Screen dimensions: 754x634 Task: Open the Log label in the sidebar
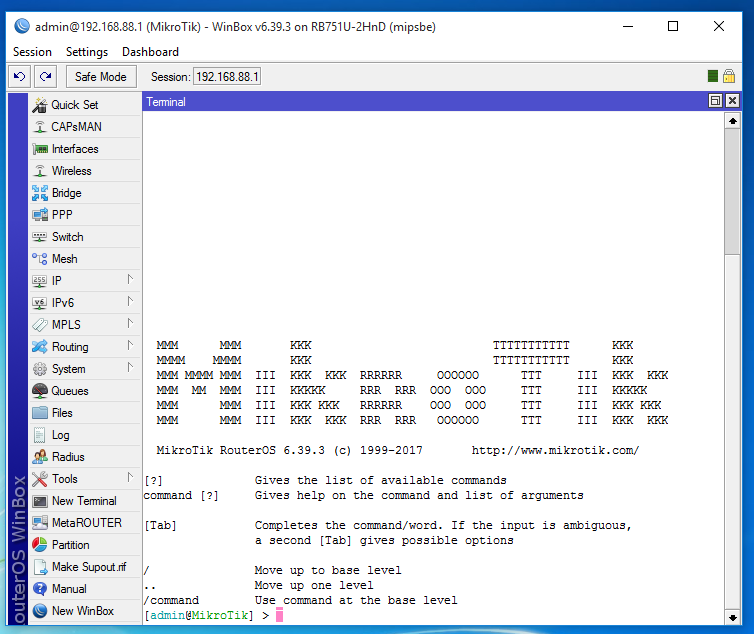tap(61, 435)
